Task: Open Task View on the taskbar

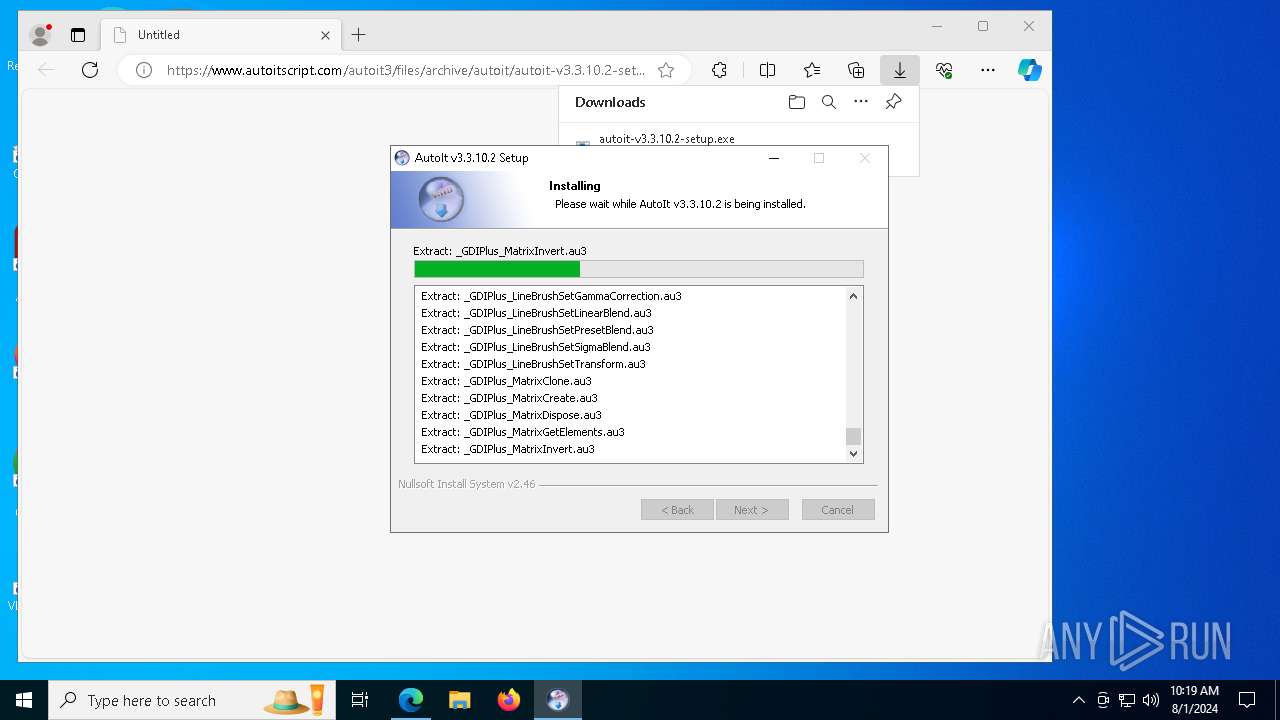Action: tap(360, 700)
